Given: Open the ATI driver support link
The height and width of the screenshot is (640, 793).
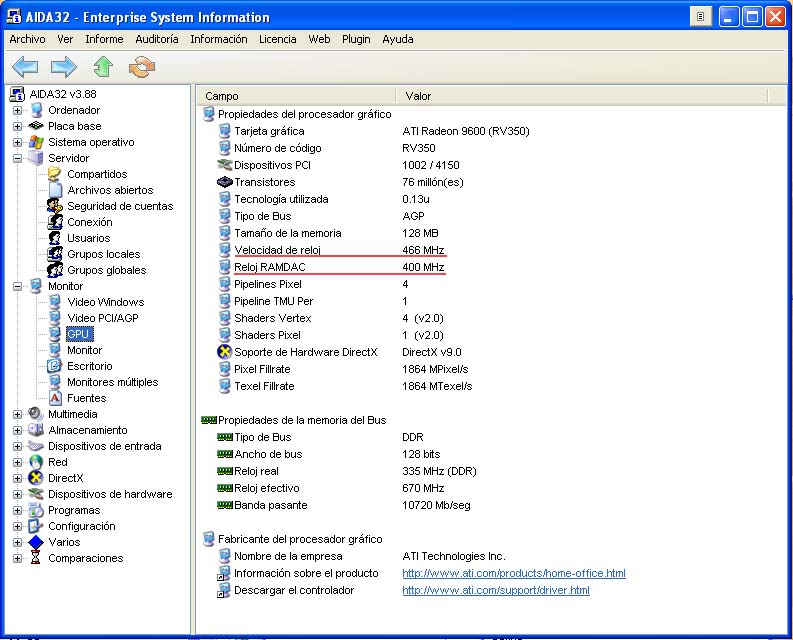Looking at the screenshot, I should click(x=495, y=590).
